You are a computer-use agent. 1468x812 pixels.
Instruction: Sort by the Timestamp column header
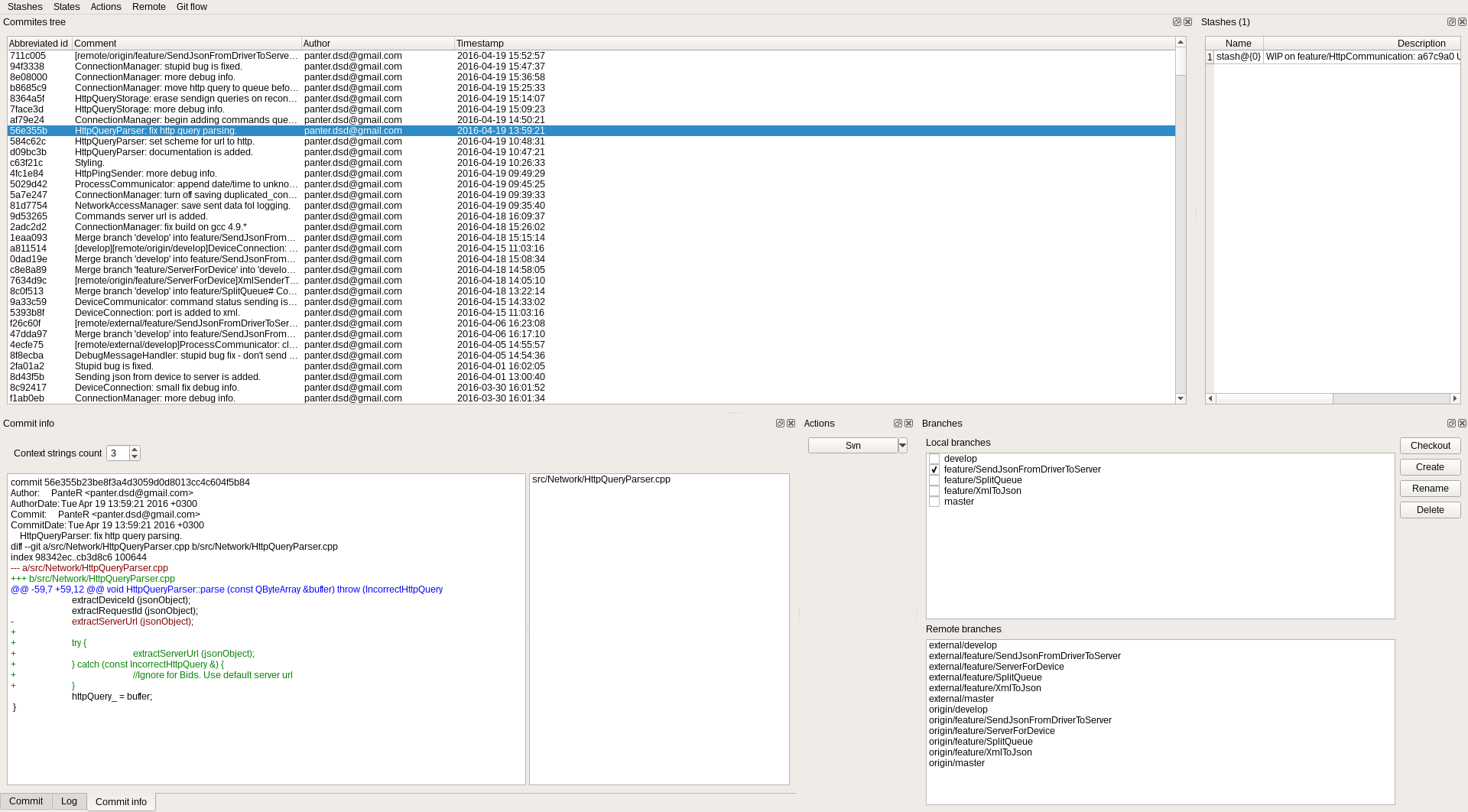click(x=814, y=44)
